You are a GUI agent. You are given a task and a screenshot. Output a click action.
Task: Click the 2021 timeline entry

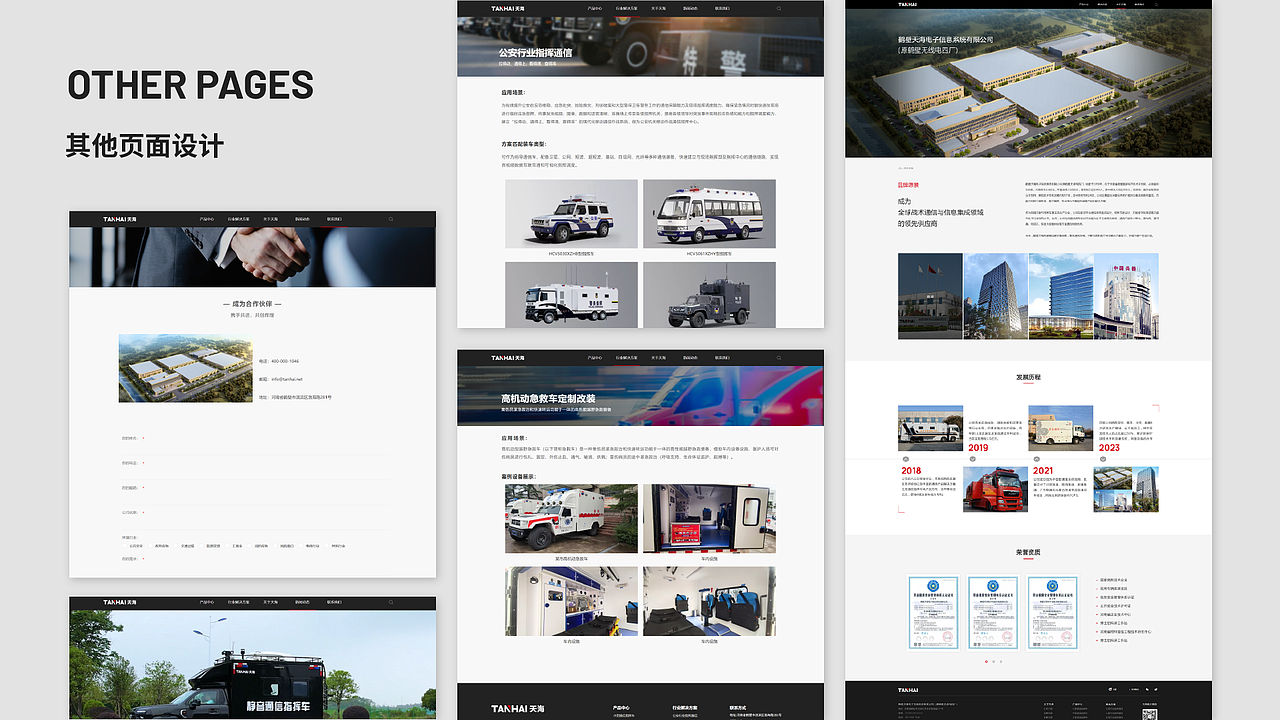pyautogui.click(x=1043, y=471)
